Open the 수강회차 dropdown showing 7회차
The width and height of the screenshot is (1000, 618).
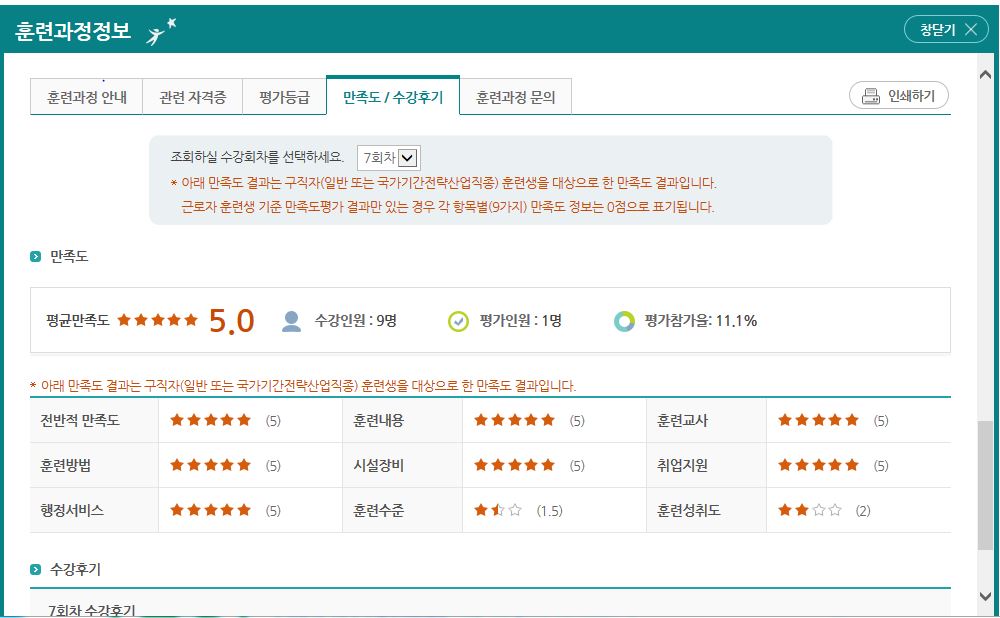(x=389, y=157)
